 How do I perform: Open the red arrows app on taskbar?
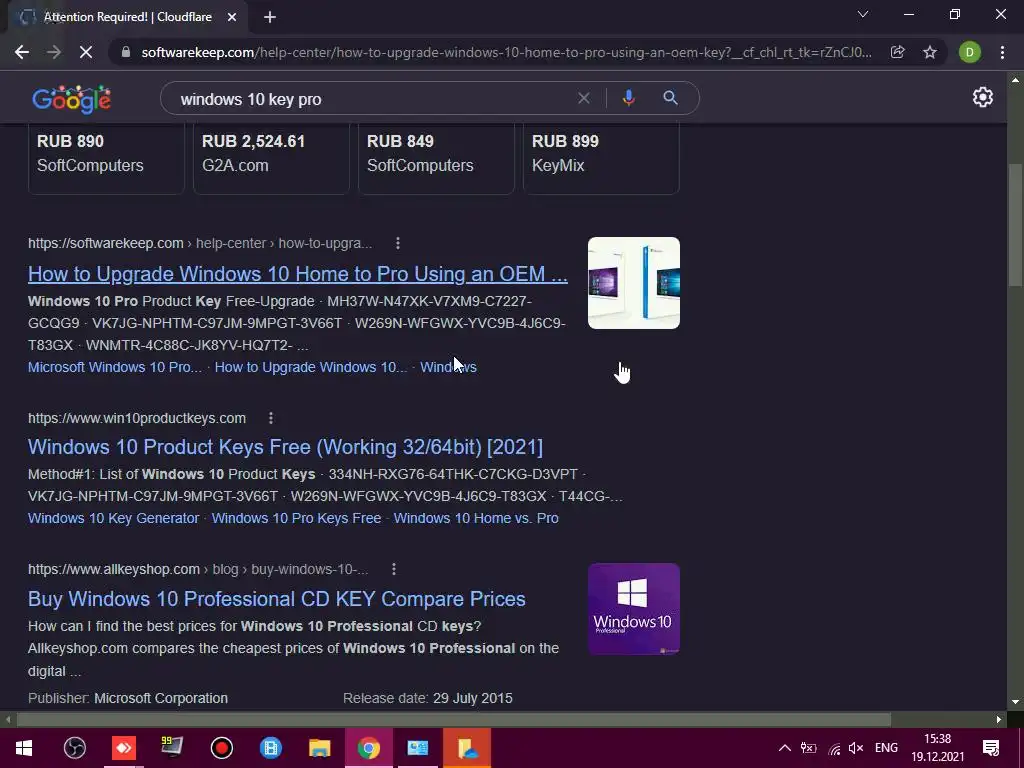(123, 748)
